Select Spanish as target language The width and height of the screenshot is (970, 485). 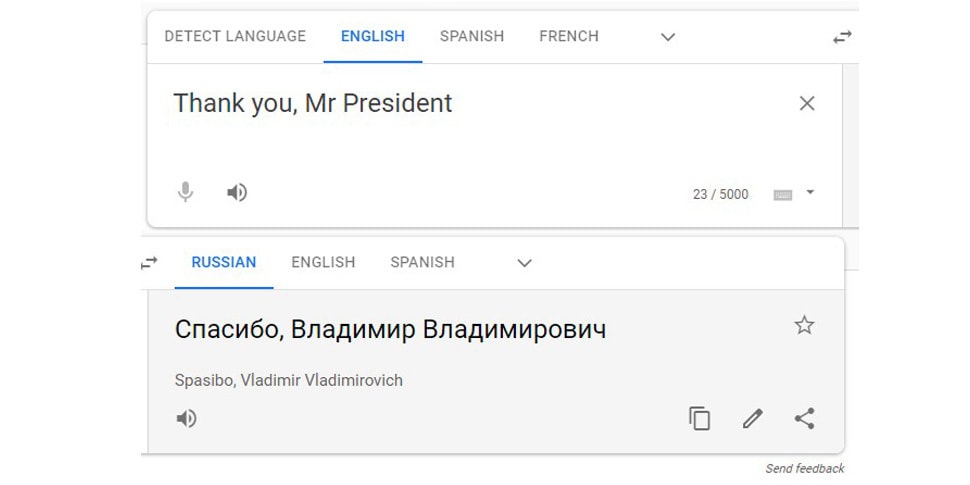(x=422, y=262)
